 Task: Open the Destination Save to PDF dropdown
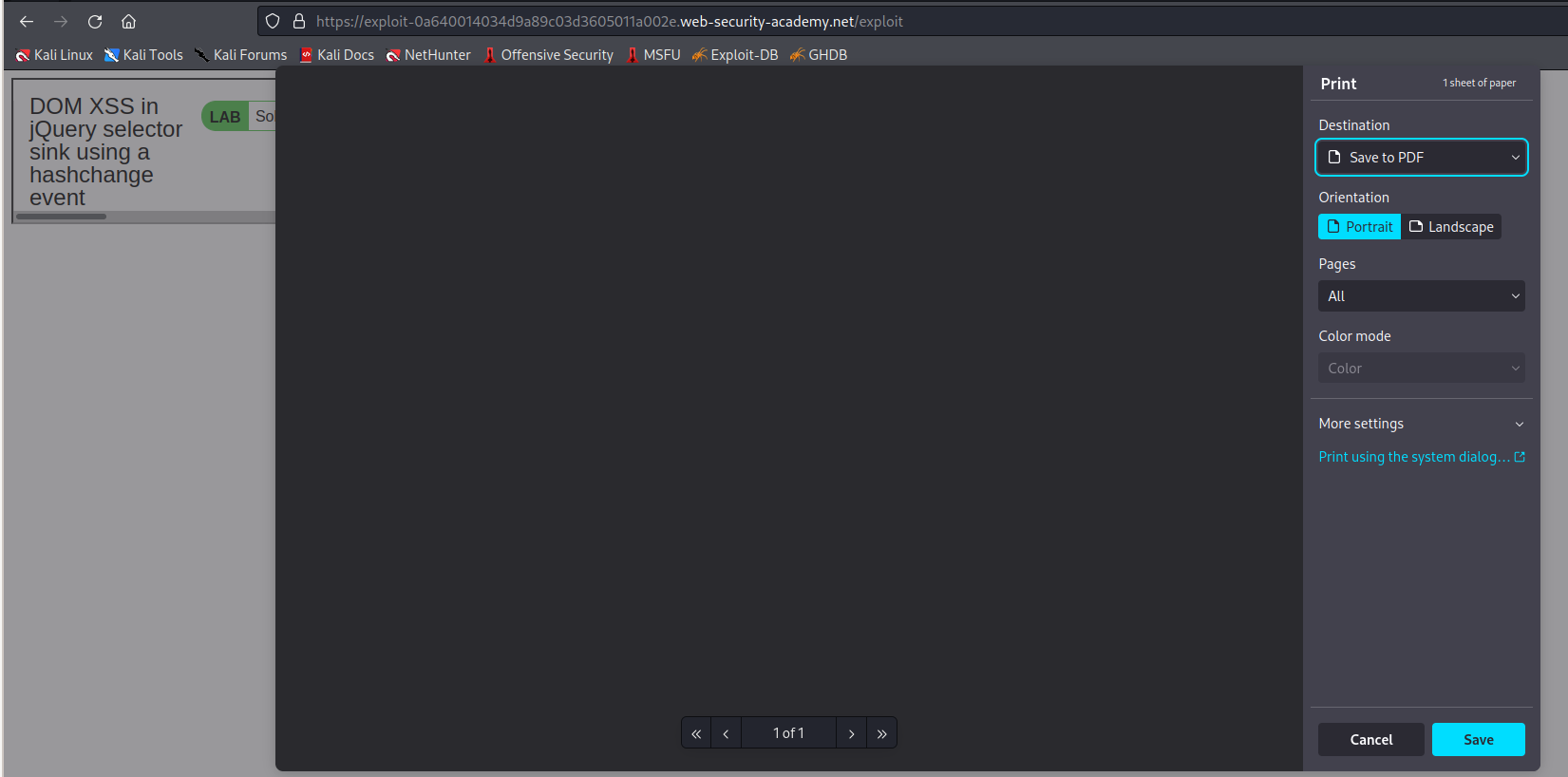click(1421, 158)
